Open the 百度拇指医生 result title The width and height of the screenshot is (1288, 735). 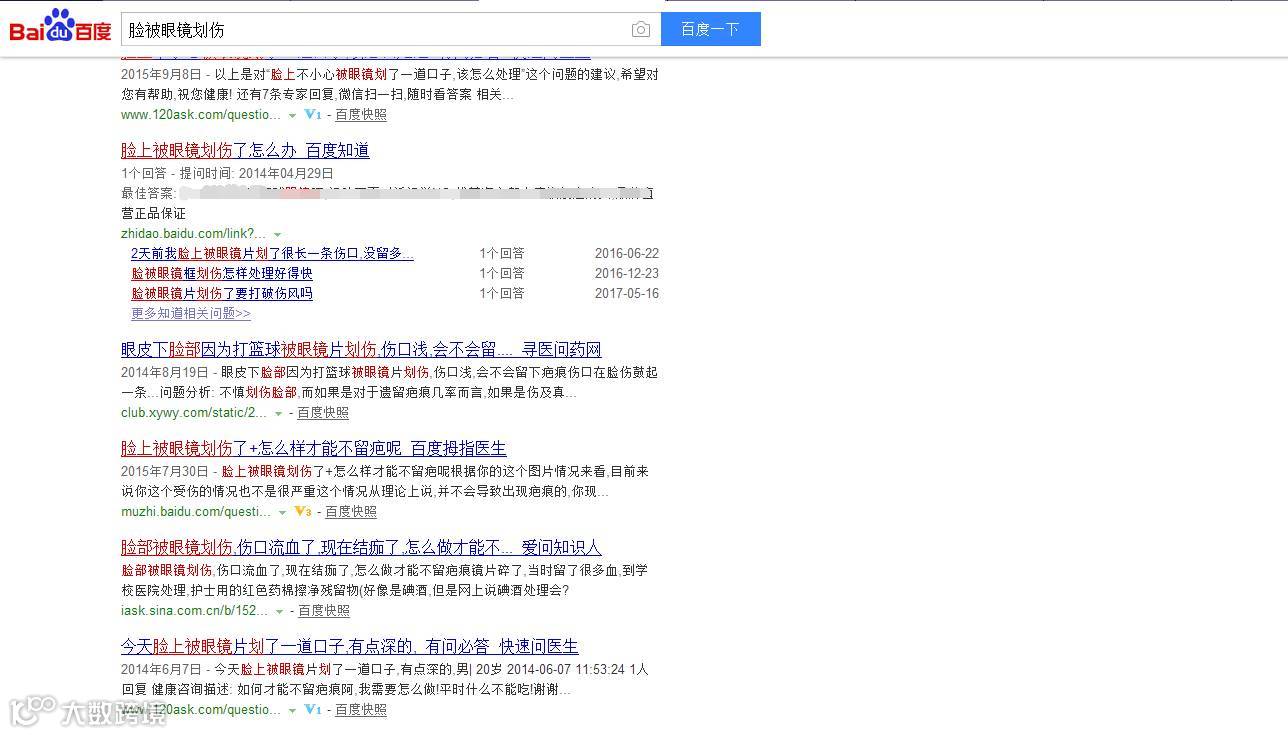tap(314, 448)
